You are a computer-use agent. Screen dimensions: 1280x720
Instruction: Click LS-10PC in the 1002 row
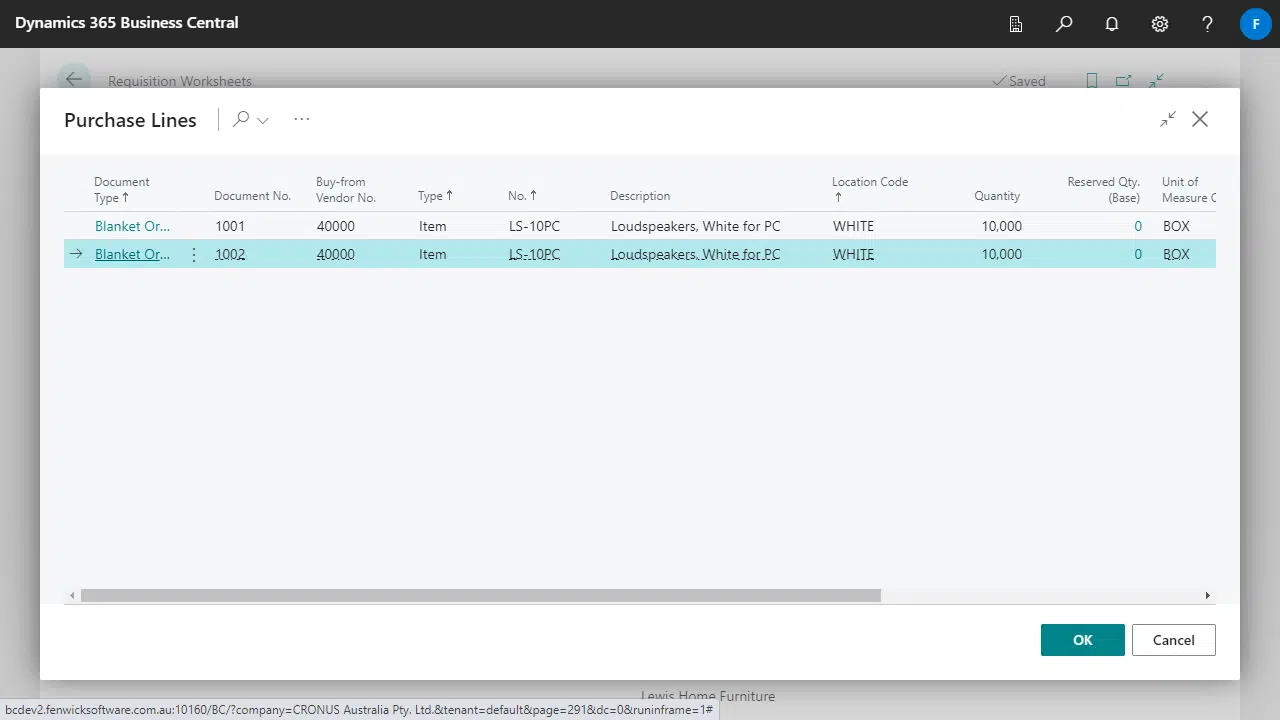534,254
